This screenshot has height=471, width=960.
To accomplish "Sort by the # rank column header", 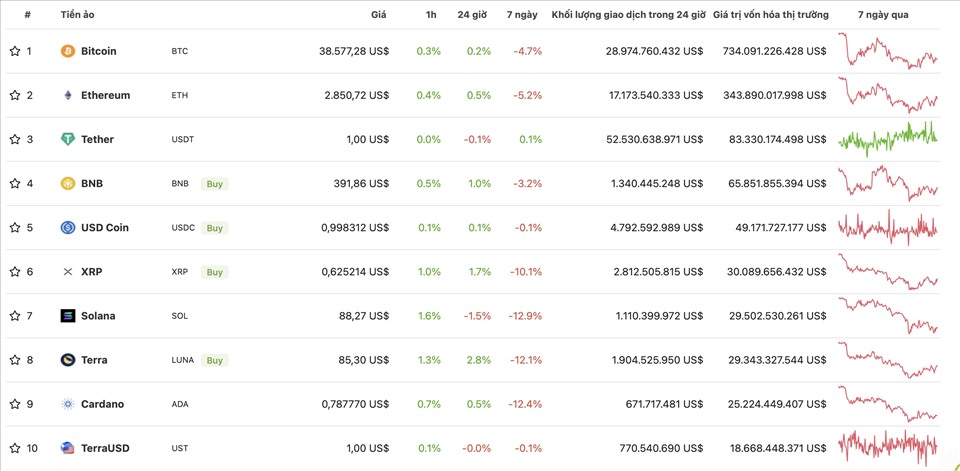I will (28, 15).
